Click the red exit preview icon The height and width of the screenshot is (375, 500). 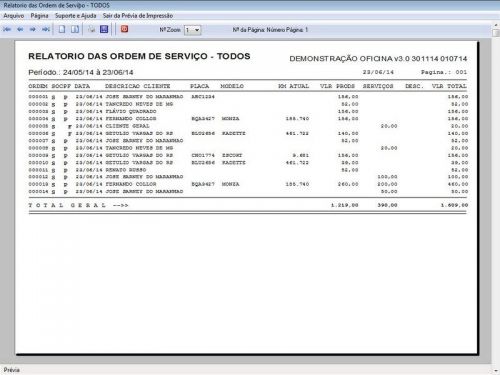[x=124, y=29]
